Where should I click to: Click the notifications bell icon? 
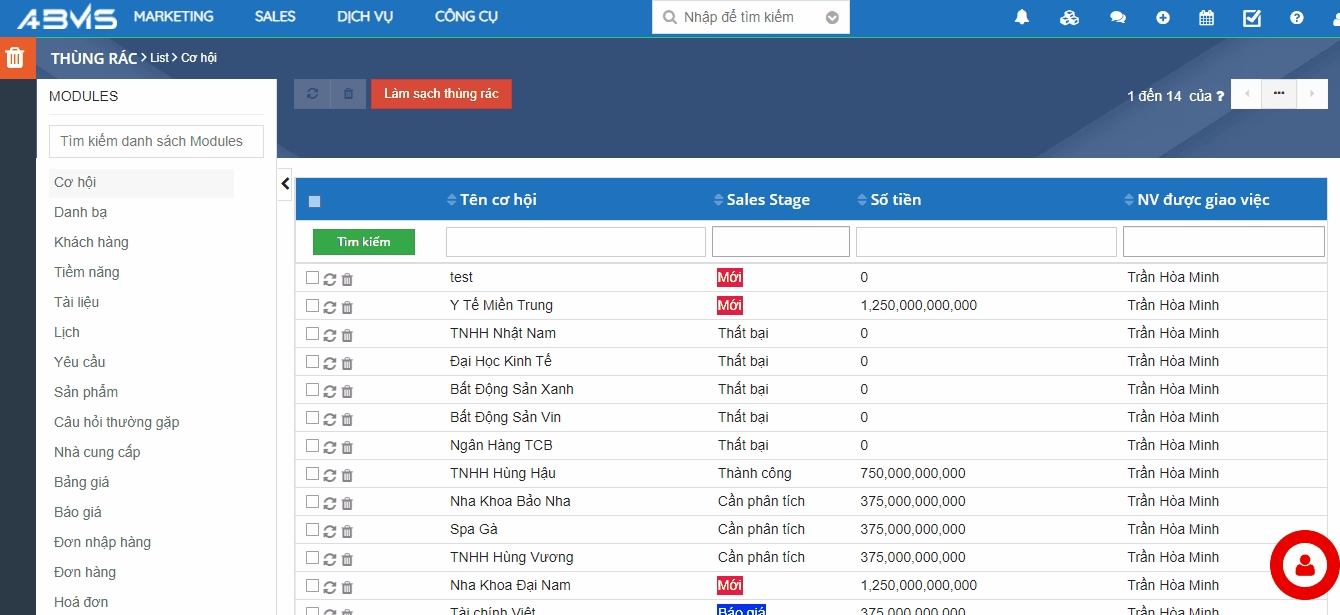click(x=1022, y=17)
